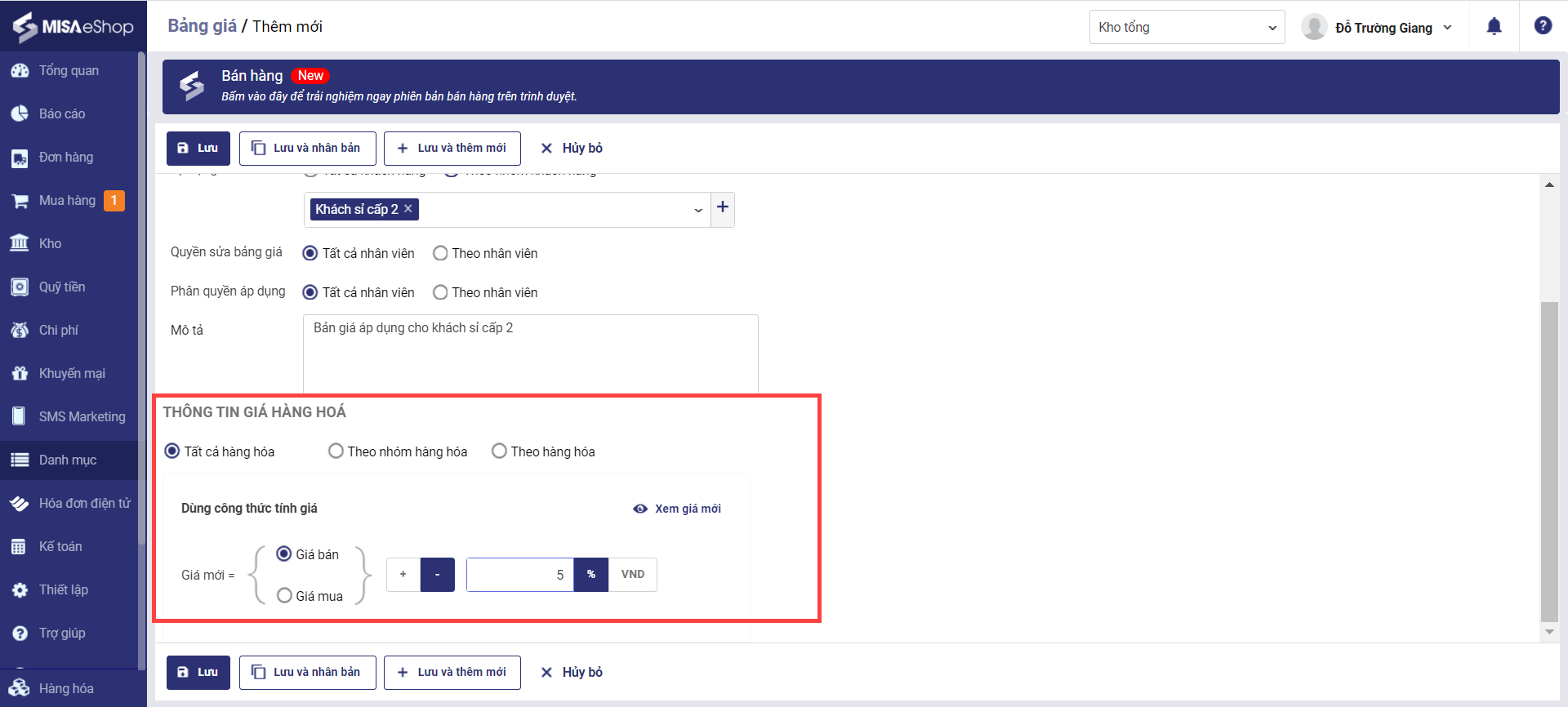Choose Giá mua as formula base
Screen dimensions: 1568x707
point(284,596)
